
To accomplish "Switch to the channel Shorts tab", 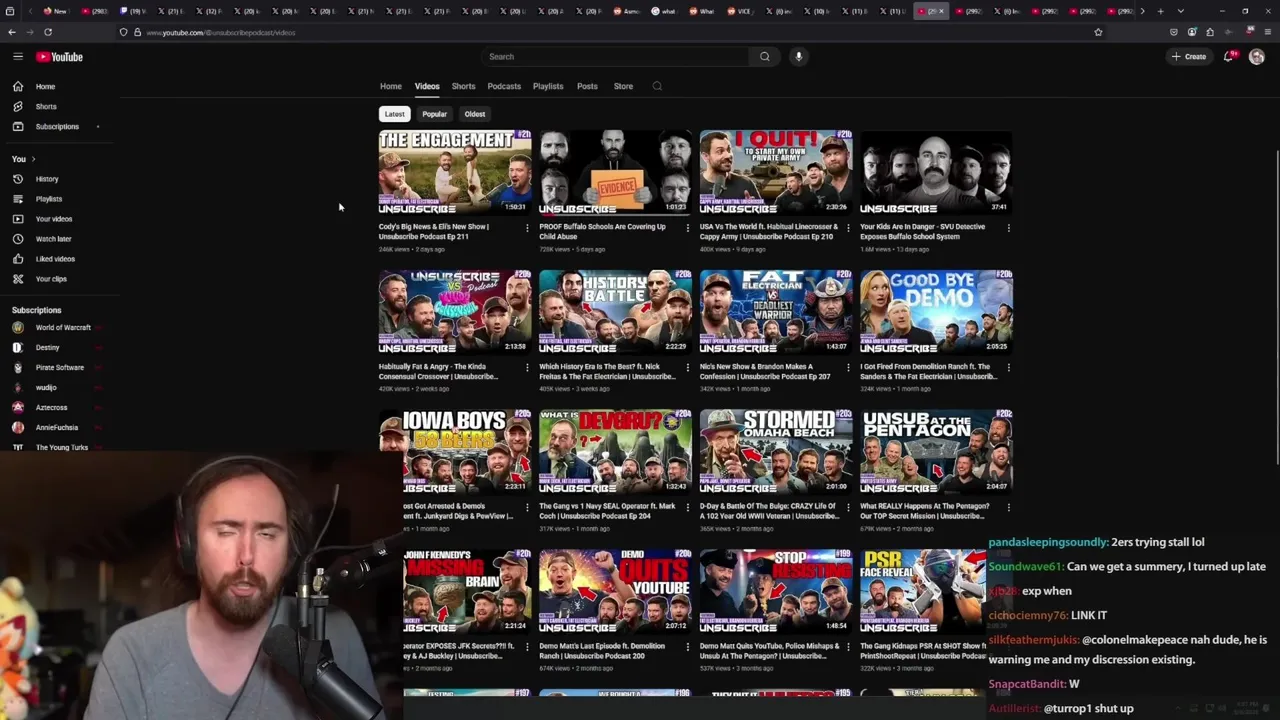I will pos(463,87).
